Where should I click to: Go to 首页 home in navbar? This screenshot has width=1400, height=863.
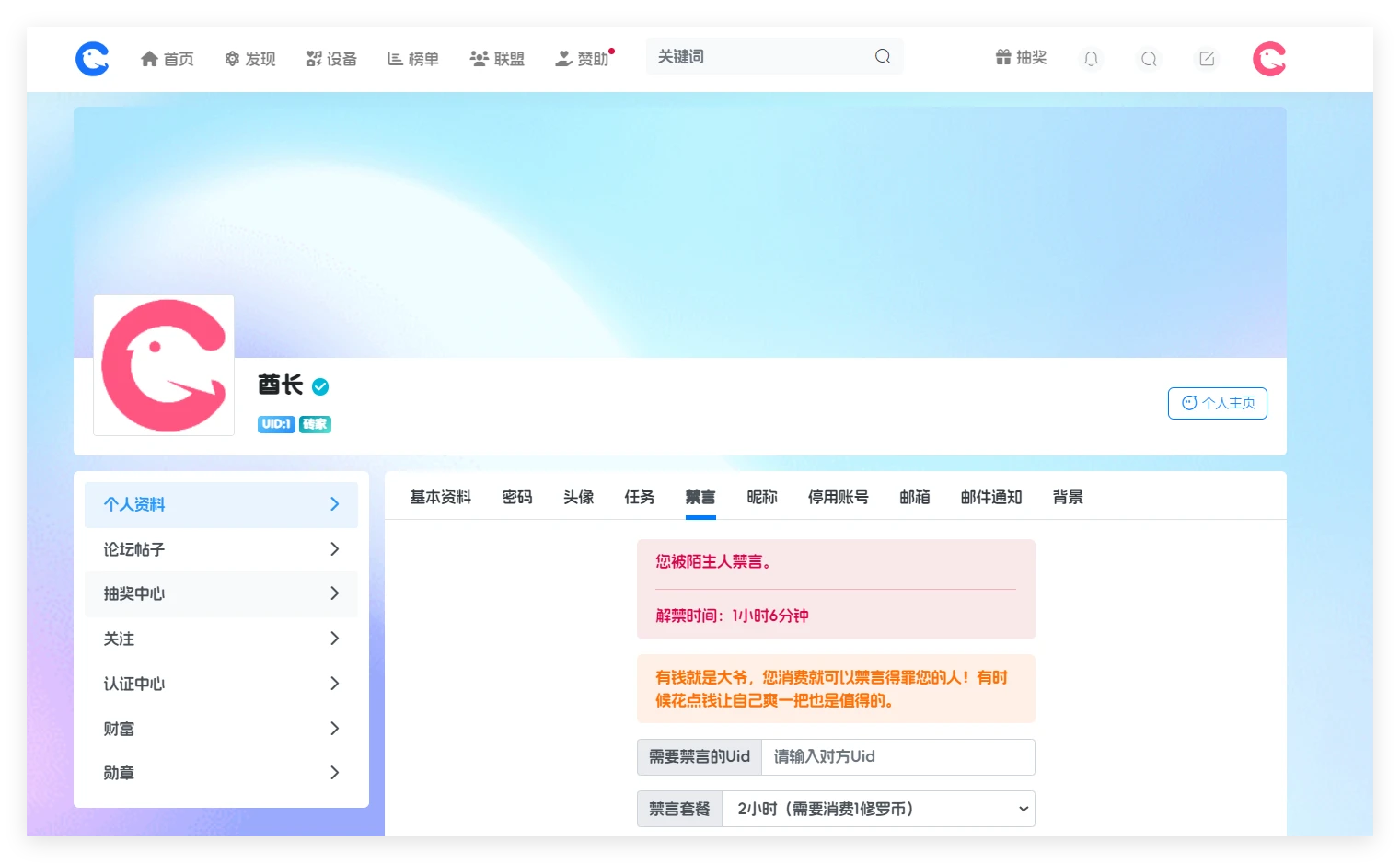[x=168, y=59]
